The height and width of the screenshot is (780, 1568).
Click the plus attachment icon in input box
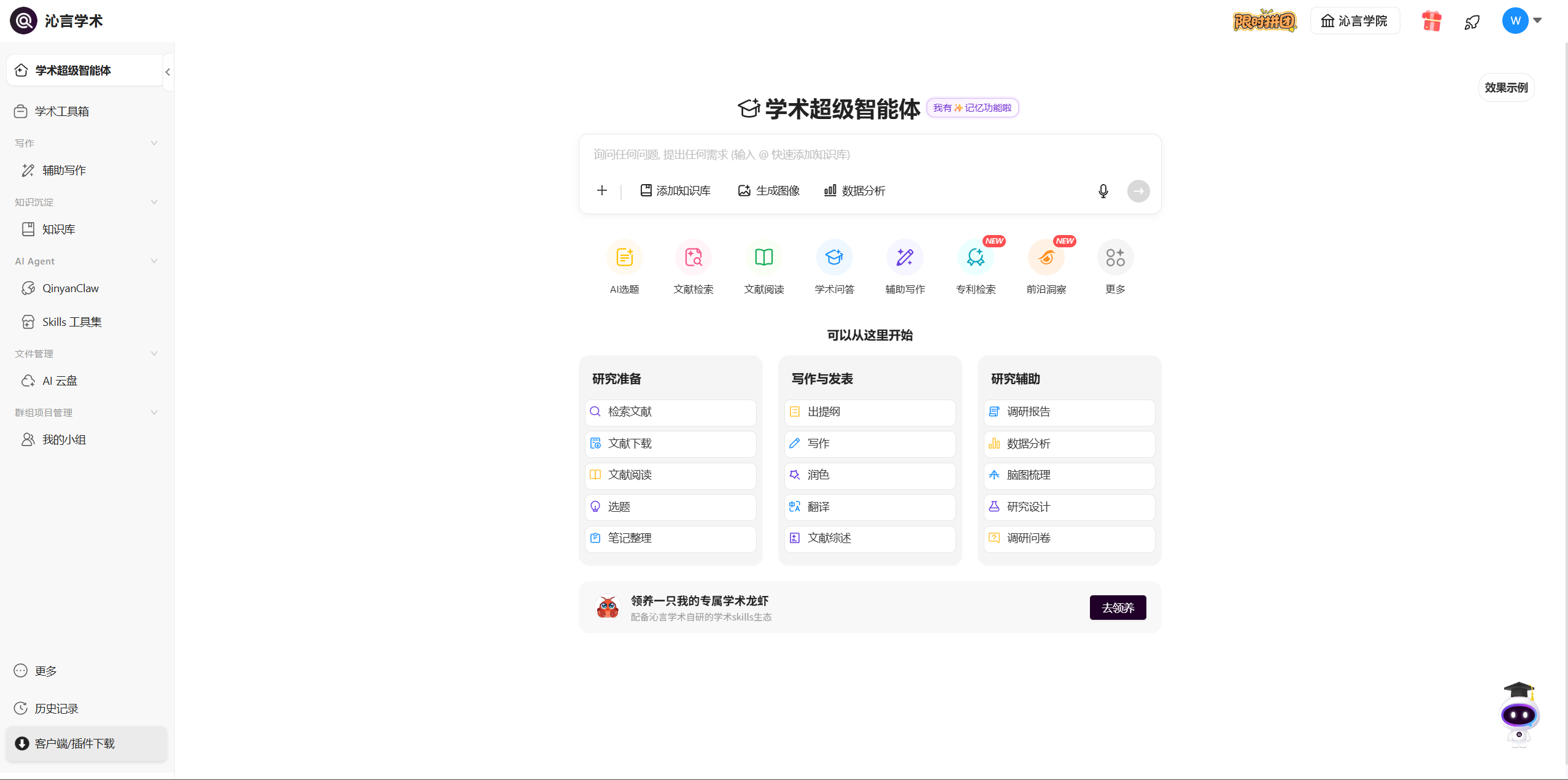tap(602, 191)
